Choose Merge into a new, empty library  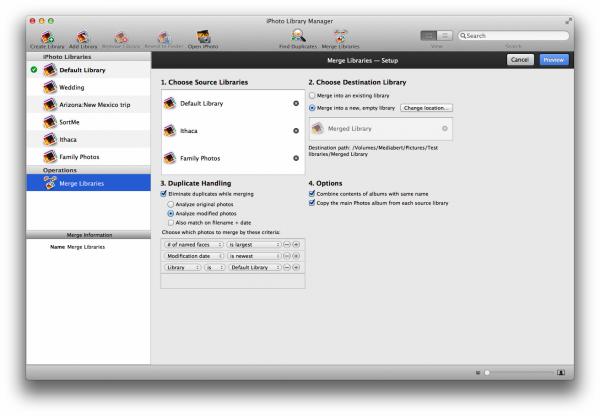click(x=312, y=108)
